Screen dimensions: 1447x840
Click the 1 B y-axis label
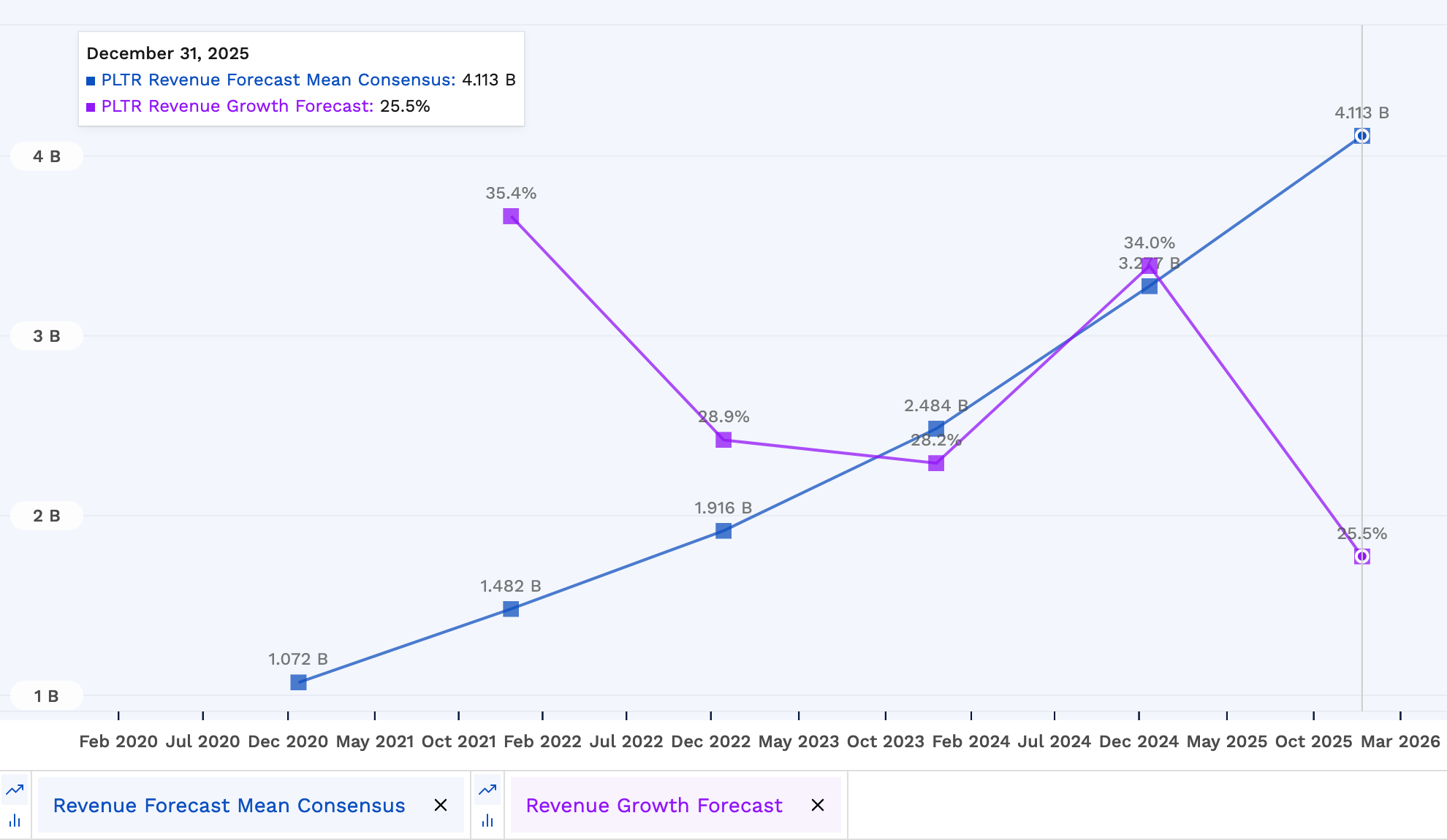tap(47, 696)
